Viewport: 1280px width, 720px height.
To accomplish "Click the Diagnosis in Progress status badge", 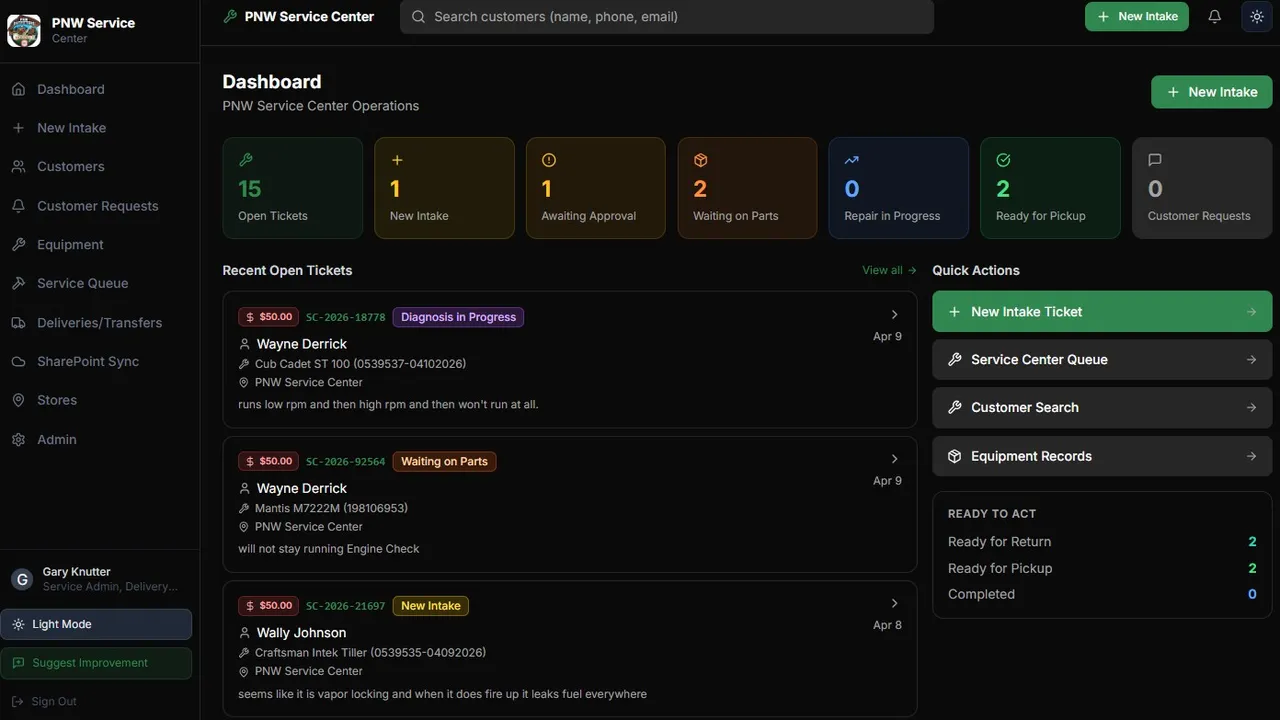I will pyautogui.click(x=458, y=317).
